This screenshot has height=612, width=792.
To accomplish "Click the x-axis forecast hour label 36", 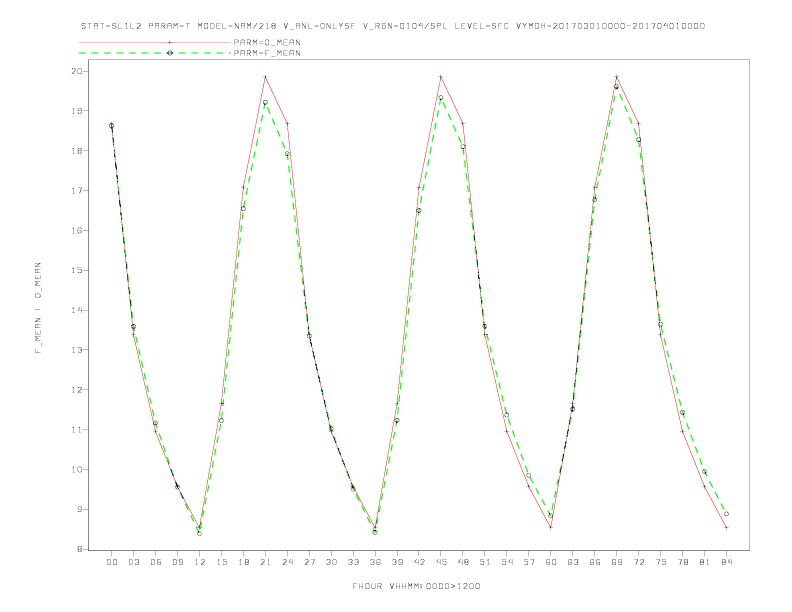I will pos(375,562).
